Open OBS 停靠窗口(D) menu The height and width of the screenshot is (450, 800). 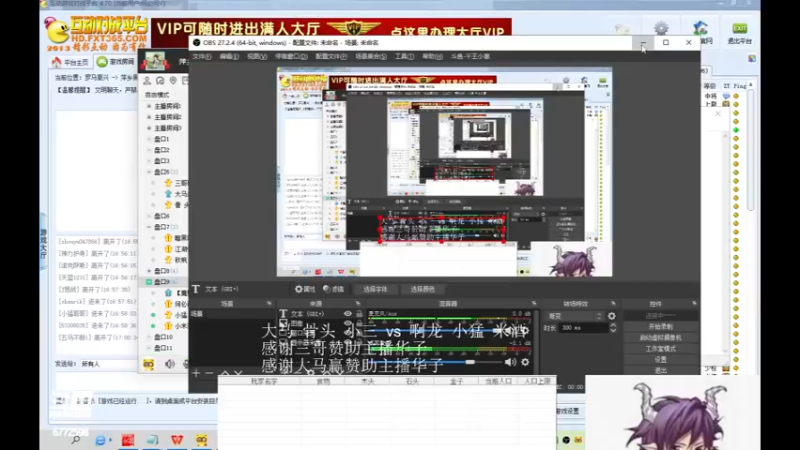[x=291, y=57]
